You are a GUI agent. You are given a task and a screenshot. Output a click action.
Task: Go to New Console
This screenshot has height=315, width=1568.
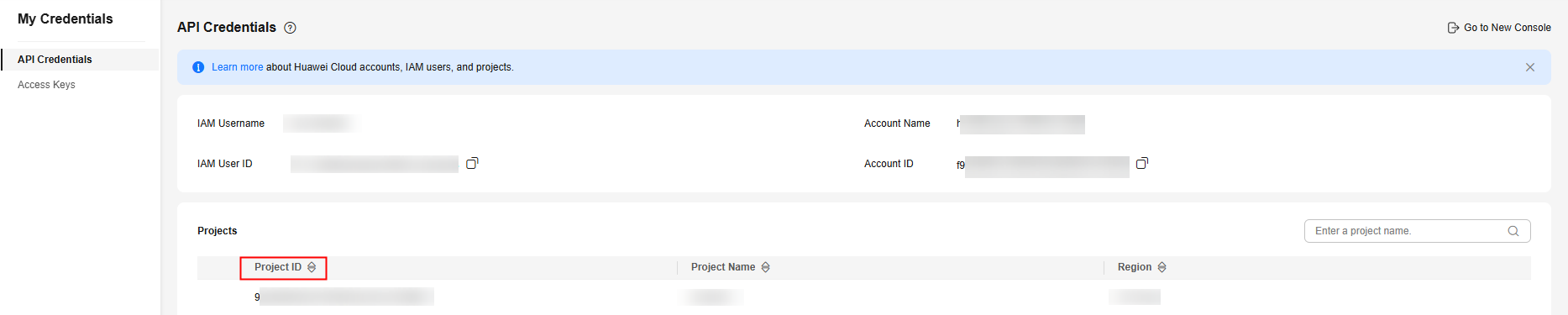click(x=1507, y=28)
